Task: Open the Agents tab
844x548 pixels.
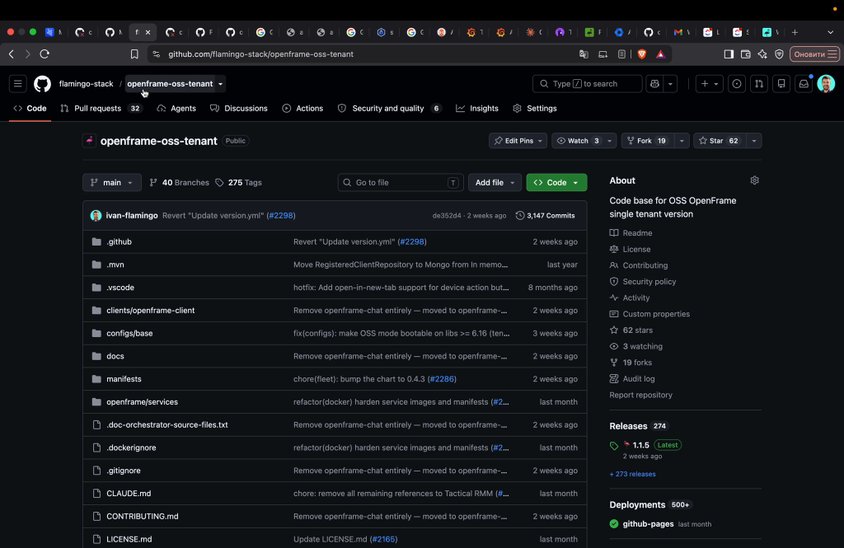Action: click(x=177, y=108)
